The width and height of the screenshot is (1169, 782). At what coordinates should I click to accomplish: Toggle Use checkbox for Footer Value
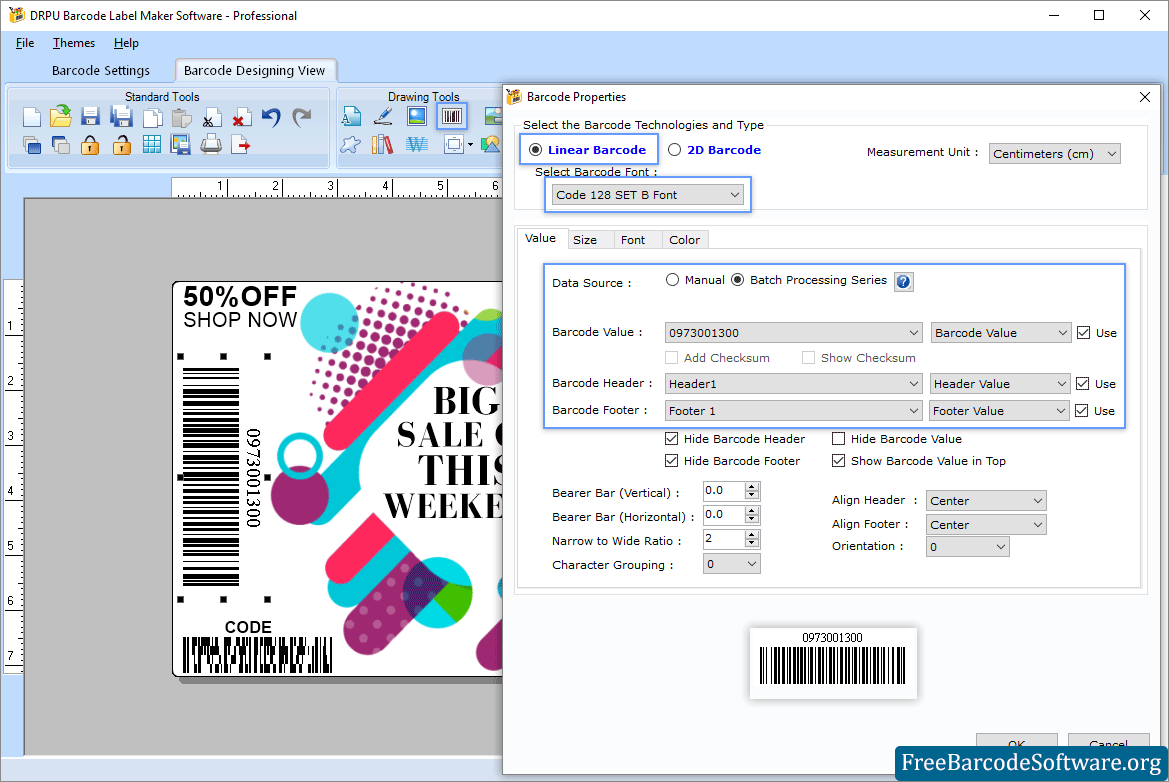pos(1082,411)
